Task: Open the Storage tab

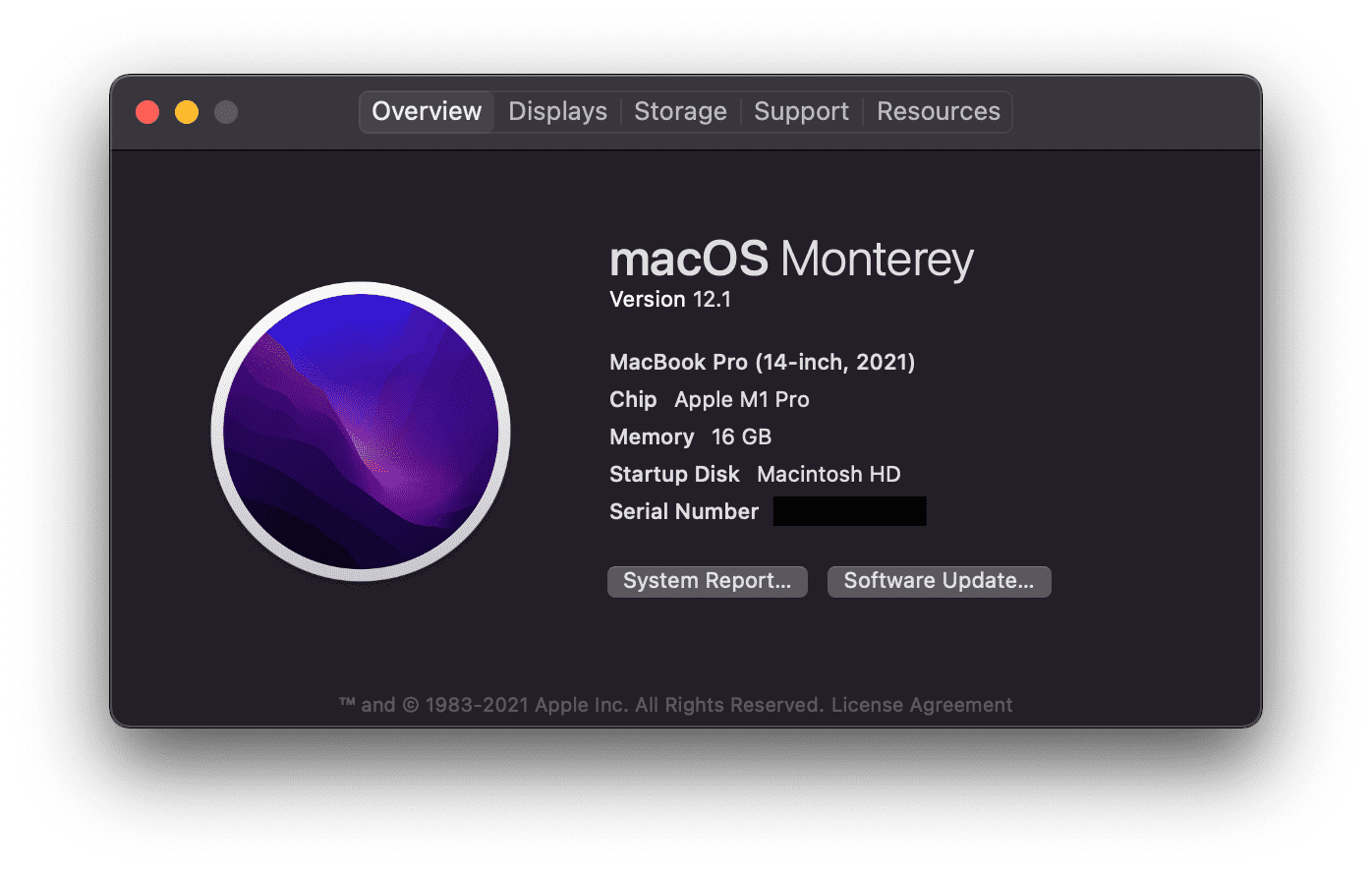Action: [680, 111]
